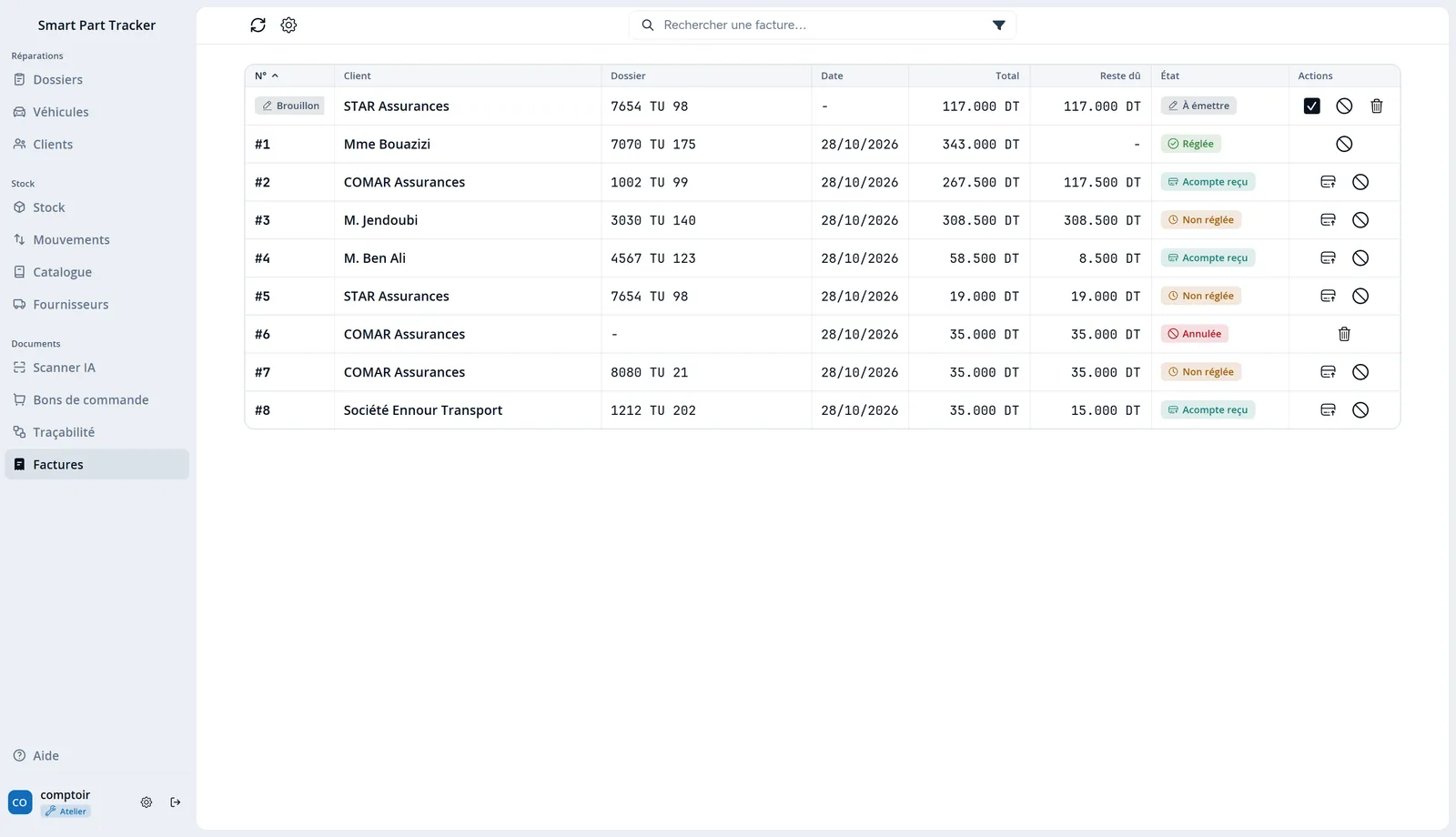Viewport: 1456px width, 837px height.
Task: Open Dossiers in the sidebar
Action: click(97, 80)
